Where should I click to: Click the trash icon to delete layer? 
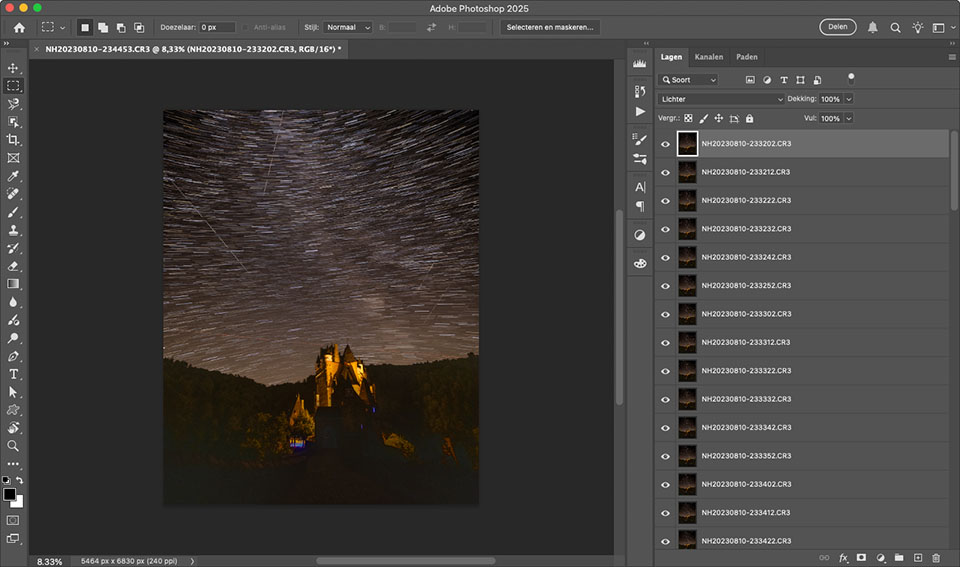[936, 557]
